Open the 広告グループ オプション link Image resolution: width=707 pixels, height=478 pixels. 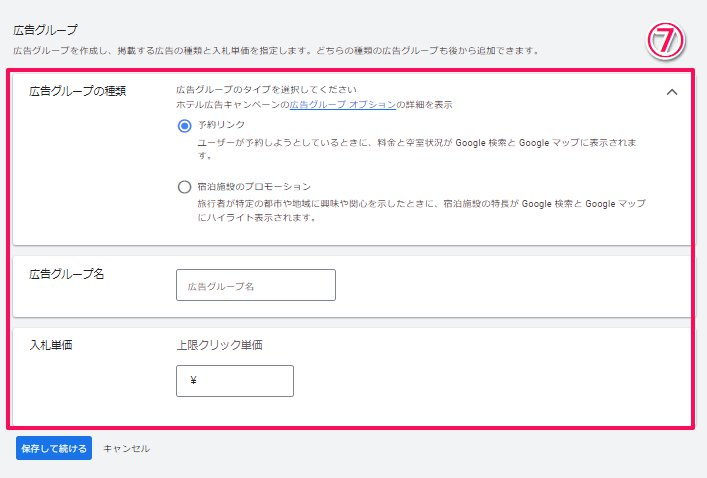click(x=342, y=105)
